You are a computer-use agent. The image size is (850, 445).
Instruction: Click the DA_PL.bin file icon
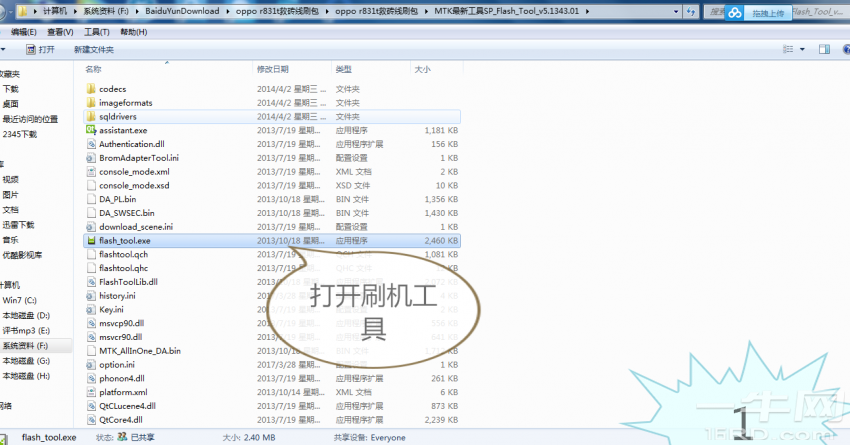pyautogui.click(x=91, y=199)
